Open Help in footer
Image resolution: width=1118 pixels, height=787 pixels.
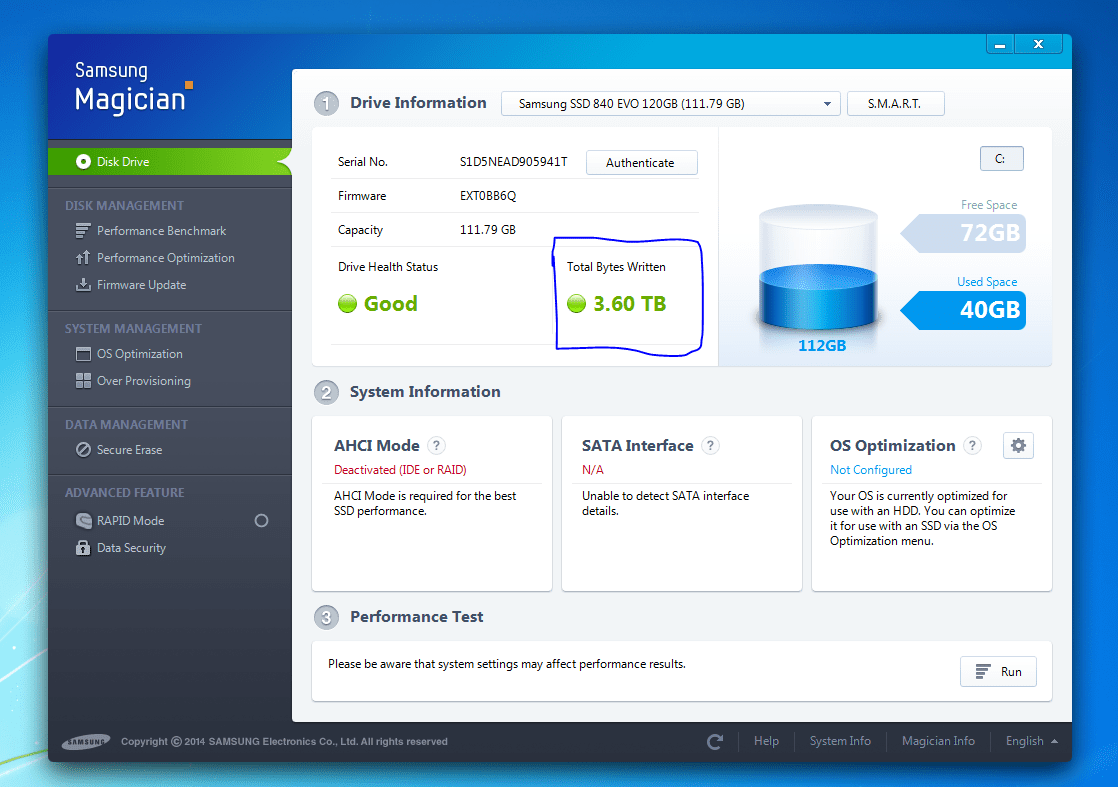point(766,741)
